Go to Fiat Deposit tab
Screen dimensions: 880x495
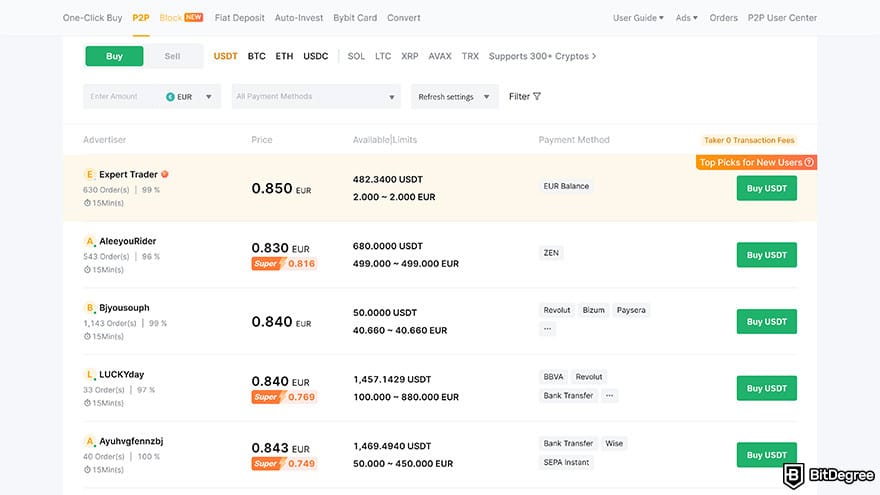(x=240, y=18)
